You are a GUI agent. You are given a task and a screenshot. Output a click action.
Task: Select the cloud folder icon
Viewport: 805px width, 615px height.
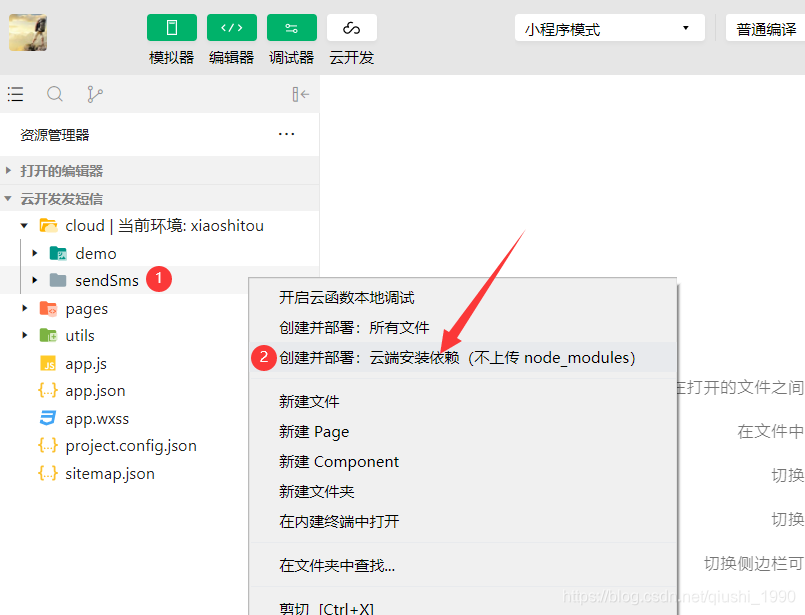(48, 225)
